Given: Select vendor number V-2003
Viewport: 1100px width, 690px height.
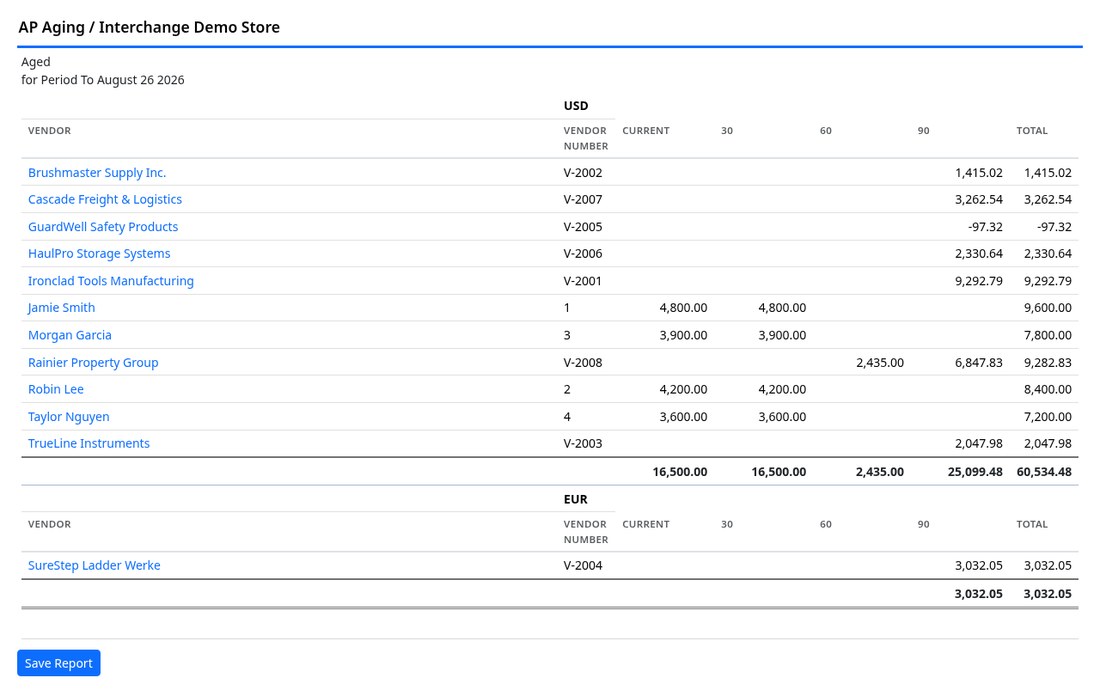Looking at the screenshot, I should (583, 443).
